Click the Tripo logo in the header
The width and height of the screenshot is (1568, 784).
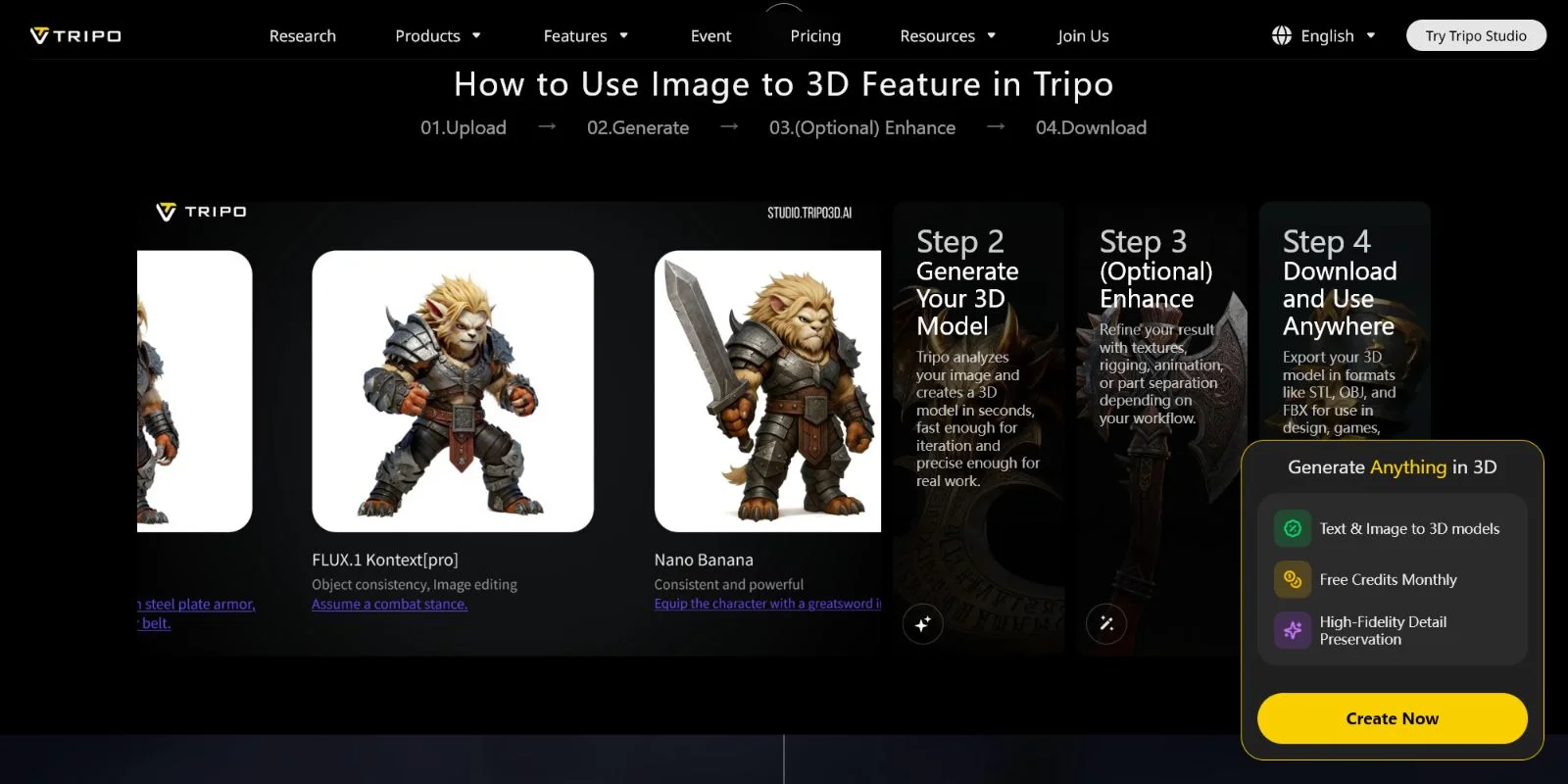coord(75,36)
